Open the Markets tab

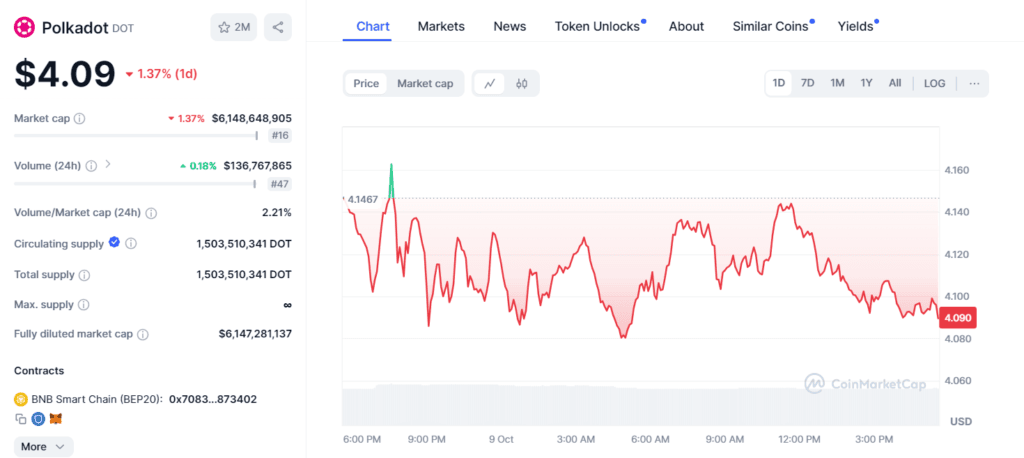pyautogui.click(x=441, y=27)
